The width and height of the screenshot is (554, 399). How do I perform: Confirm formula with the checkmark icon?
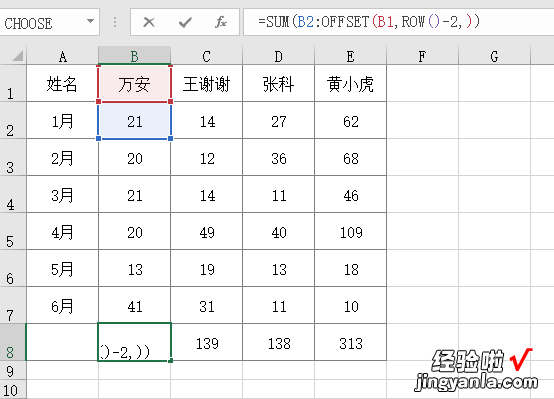[185, 22]
